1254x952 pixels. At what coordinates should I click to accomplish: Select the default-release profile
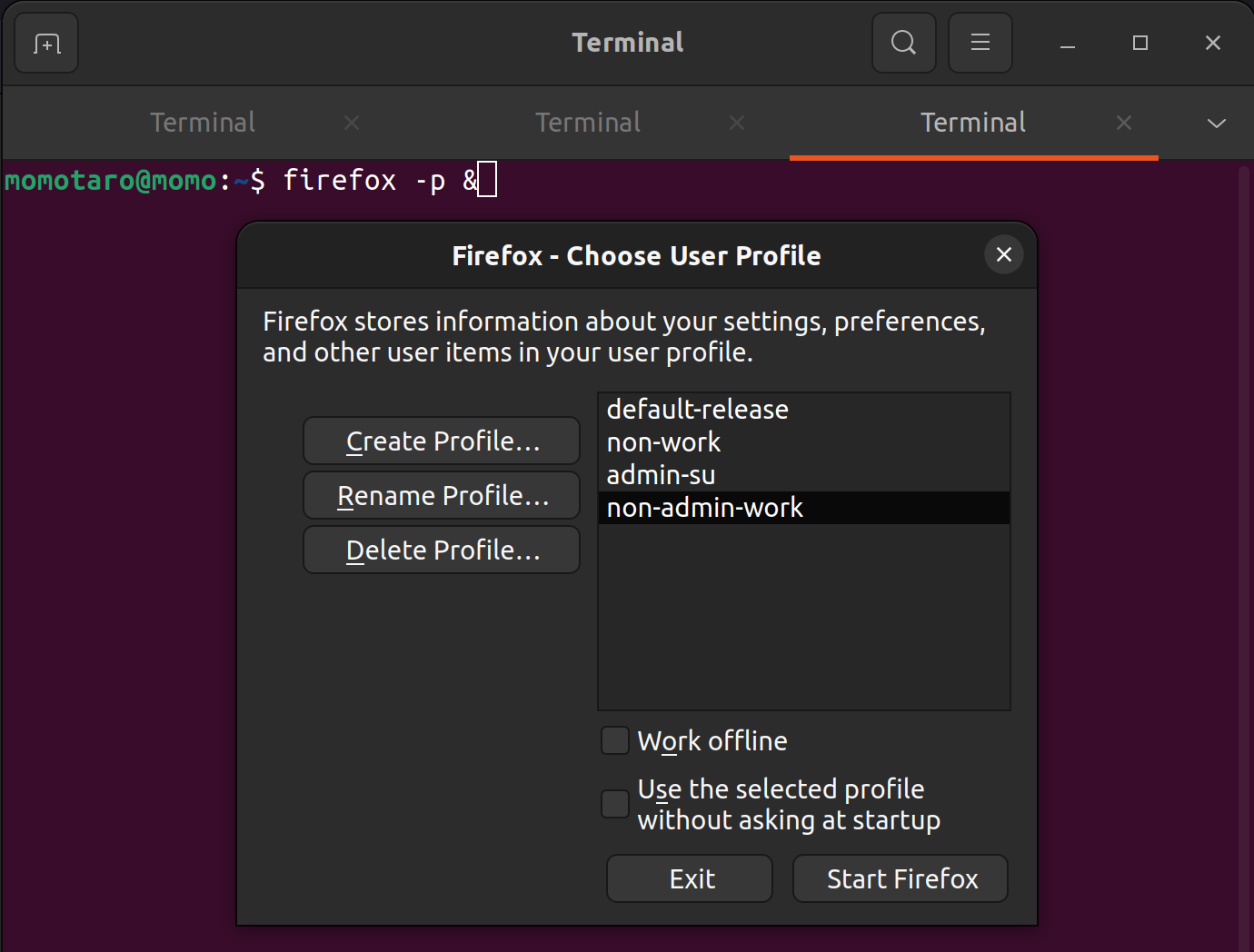803,409
